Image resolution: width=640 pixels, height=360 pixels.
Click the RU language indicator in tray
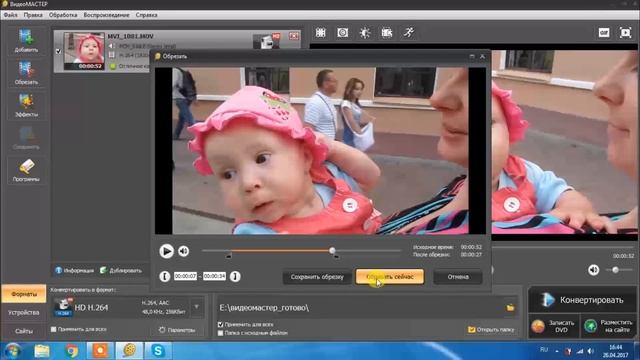[544, 350]
